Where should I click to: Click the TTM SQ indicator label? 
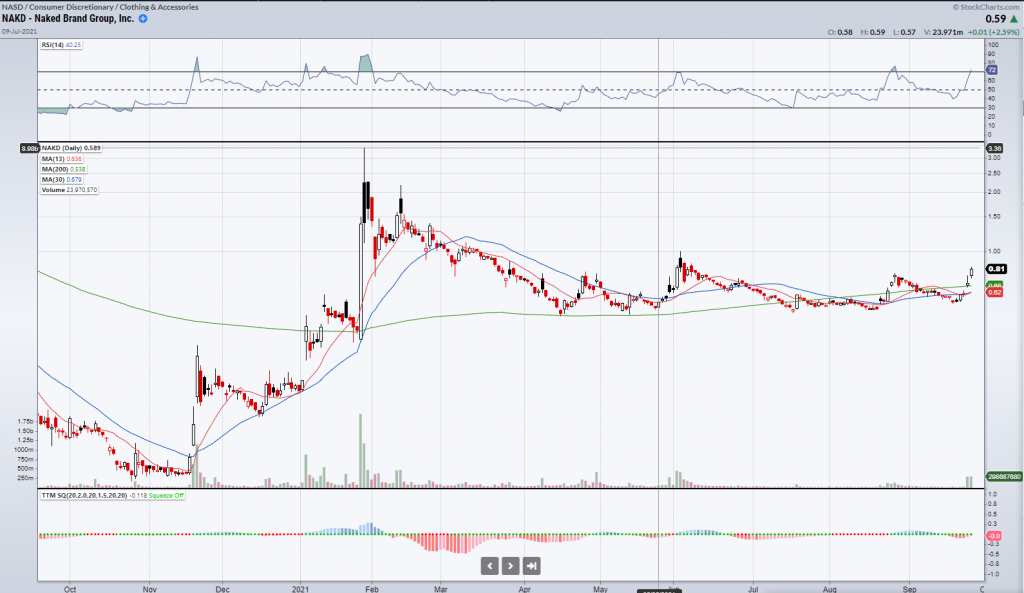coord(84,496)
